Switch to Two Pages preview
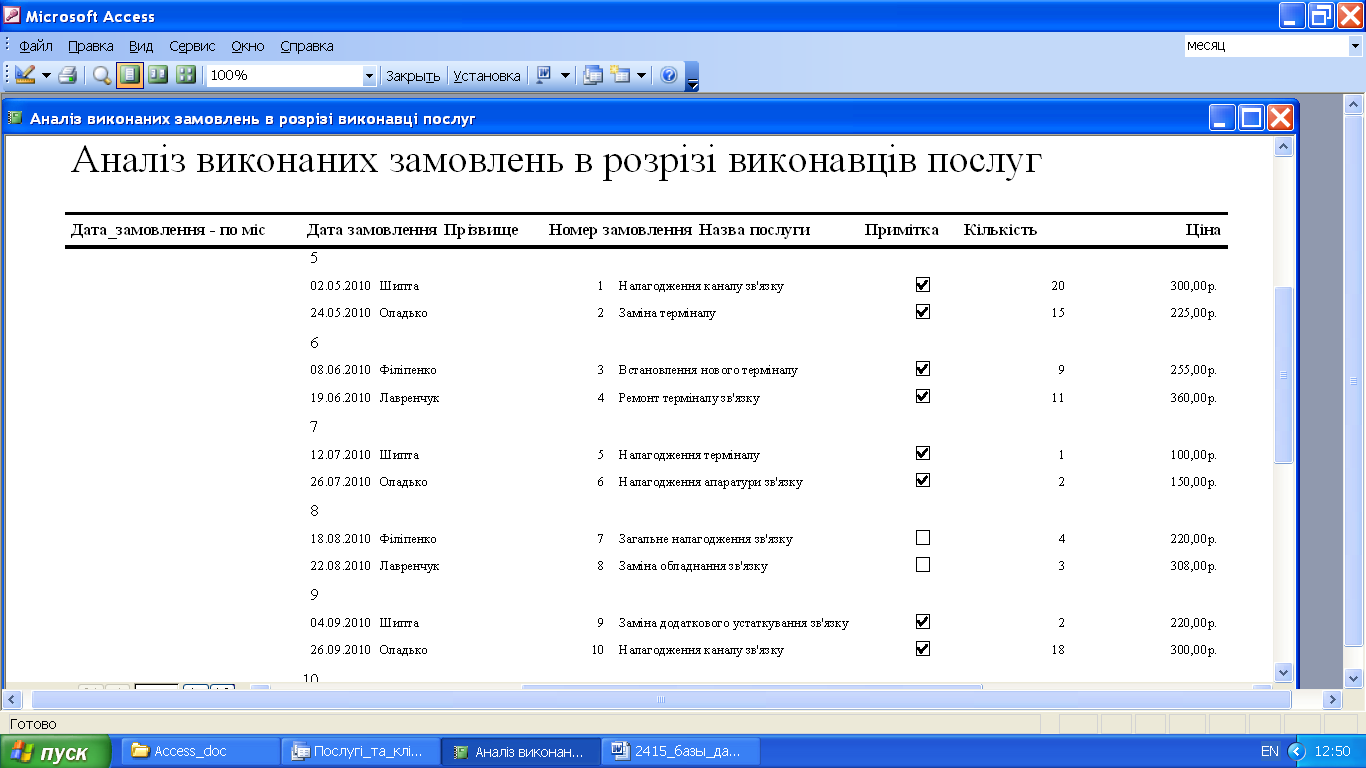This screenshot has height=768, width=1366. (x=158, y=75)
